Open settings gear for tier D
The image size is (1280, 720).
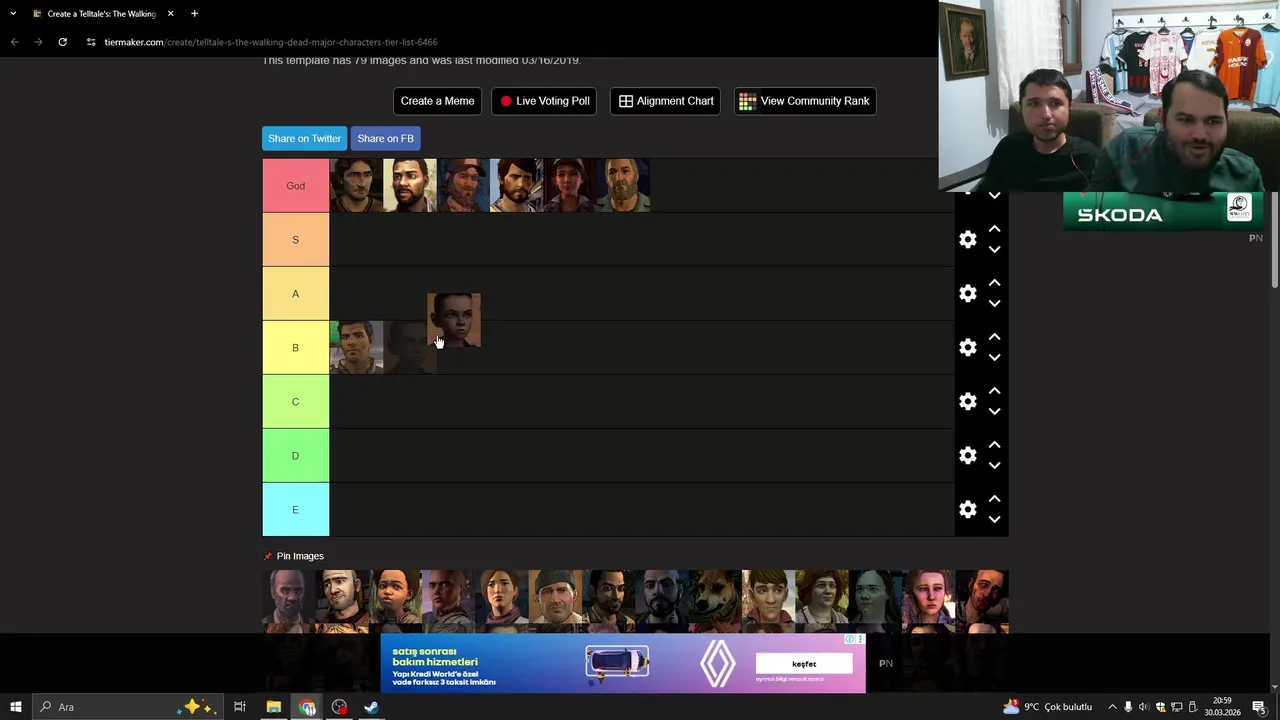[967, 456]
